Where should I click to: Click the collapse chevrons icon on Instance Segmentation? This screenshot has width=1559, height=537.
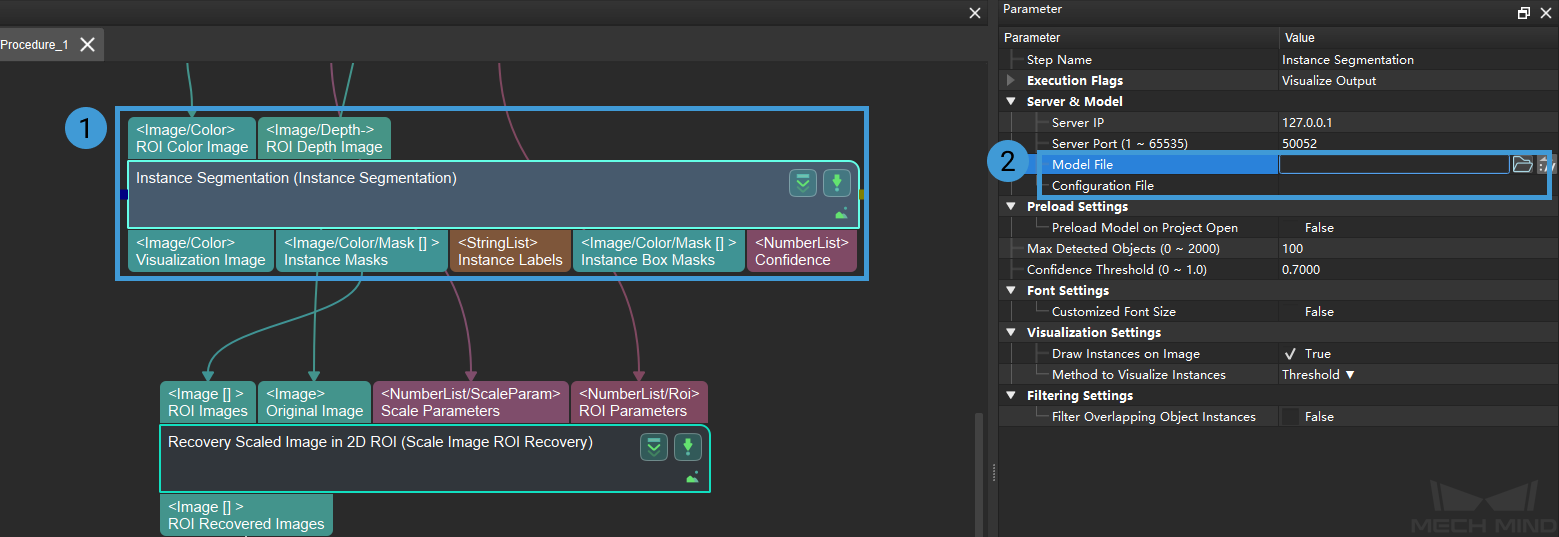pyautogui.click(x=802, y=183)
